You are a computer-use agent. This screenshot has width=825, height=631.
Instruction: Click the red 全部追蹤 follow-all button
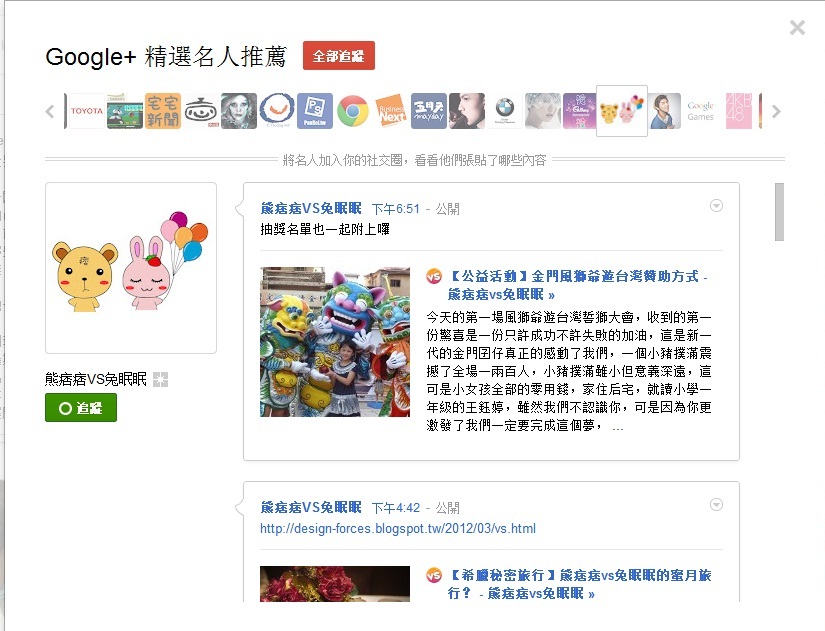pyautogui.click(x=339, y=56)
